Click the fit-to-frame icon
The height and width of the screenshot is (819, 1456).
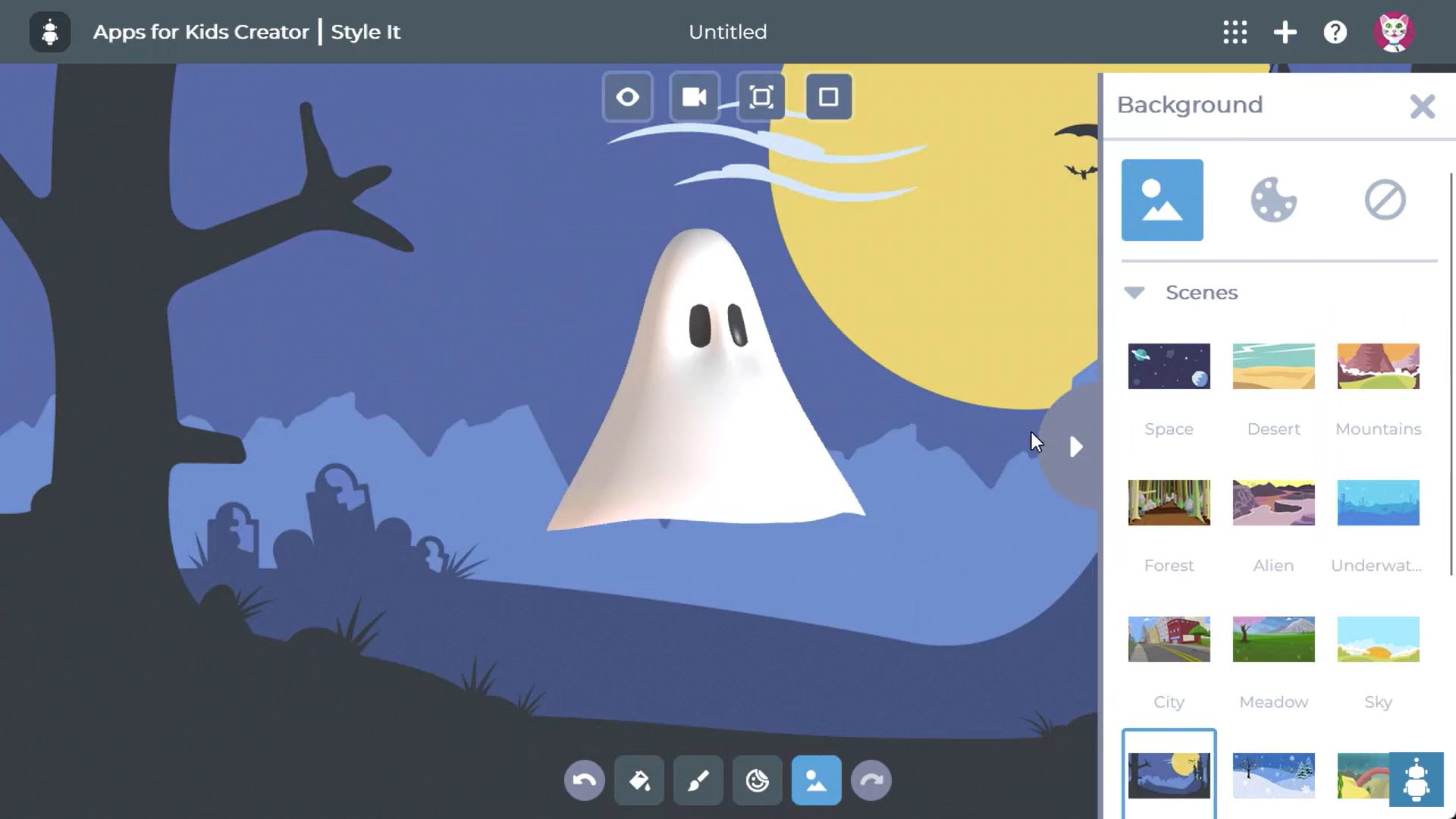(761, 97)
